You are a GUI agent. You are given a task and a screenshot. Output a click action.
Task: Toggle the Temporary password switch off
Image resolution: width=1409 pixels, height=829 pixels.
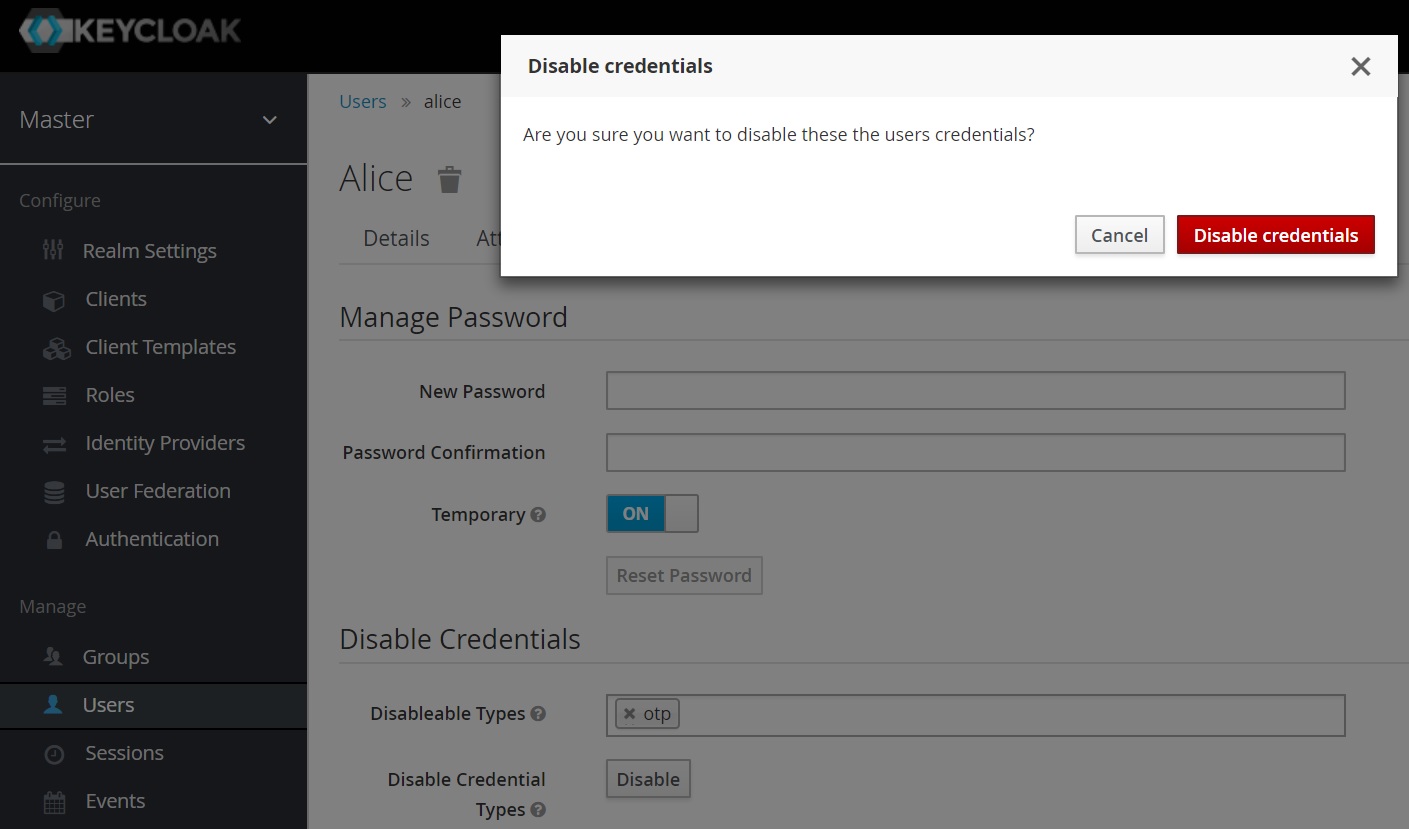click(x=652, y=514)
